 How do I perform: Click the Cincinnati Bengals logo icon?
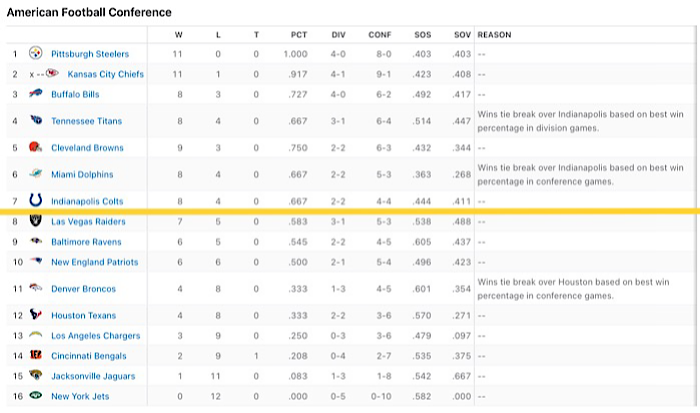(x=36, y=355)
